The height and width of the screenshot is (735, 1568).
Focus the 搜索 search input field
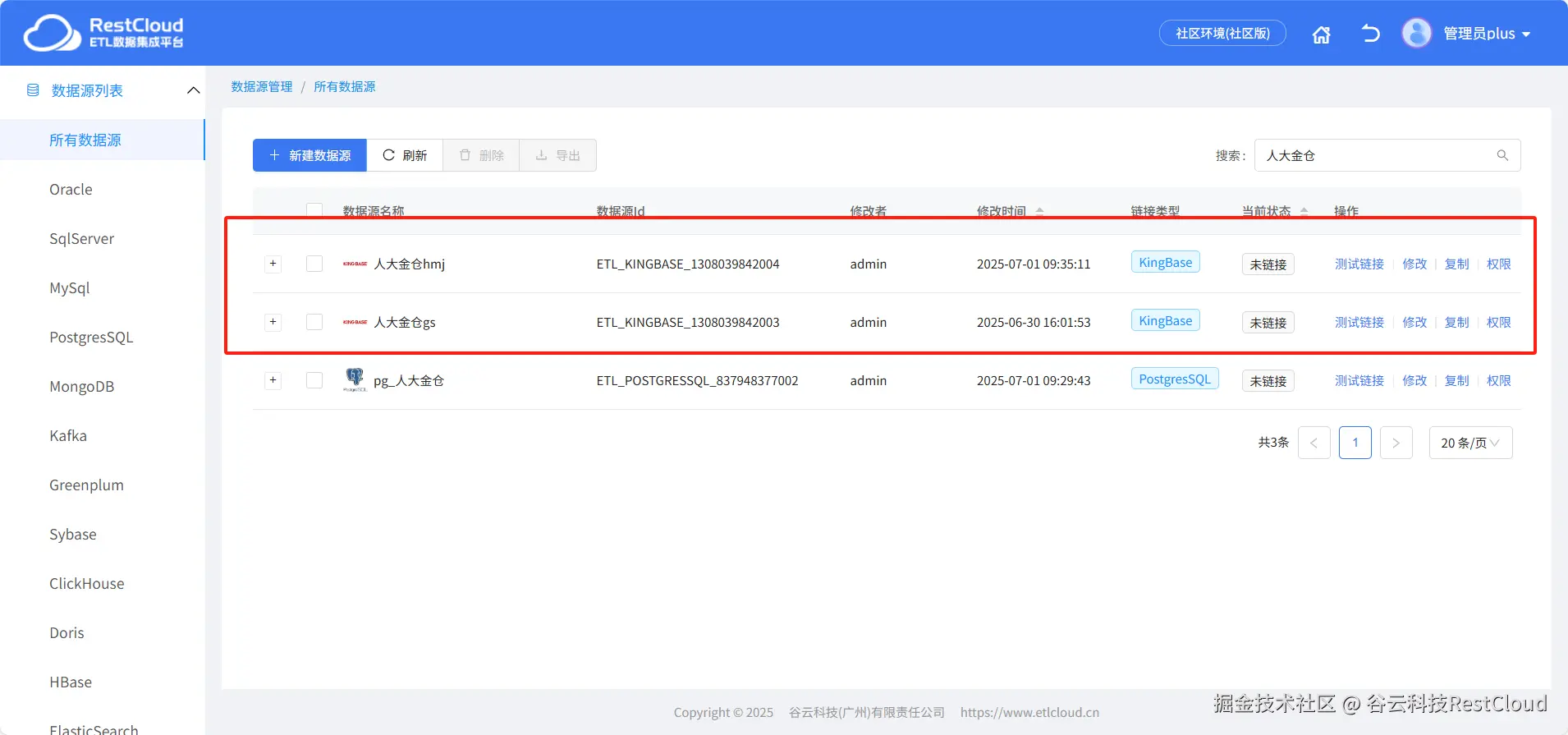(1387, 155)
